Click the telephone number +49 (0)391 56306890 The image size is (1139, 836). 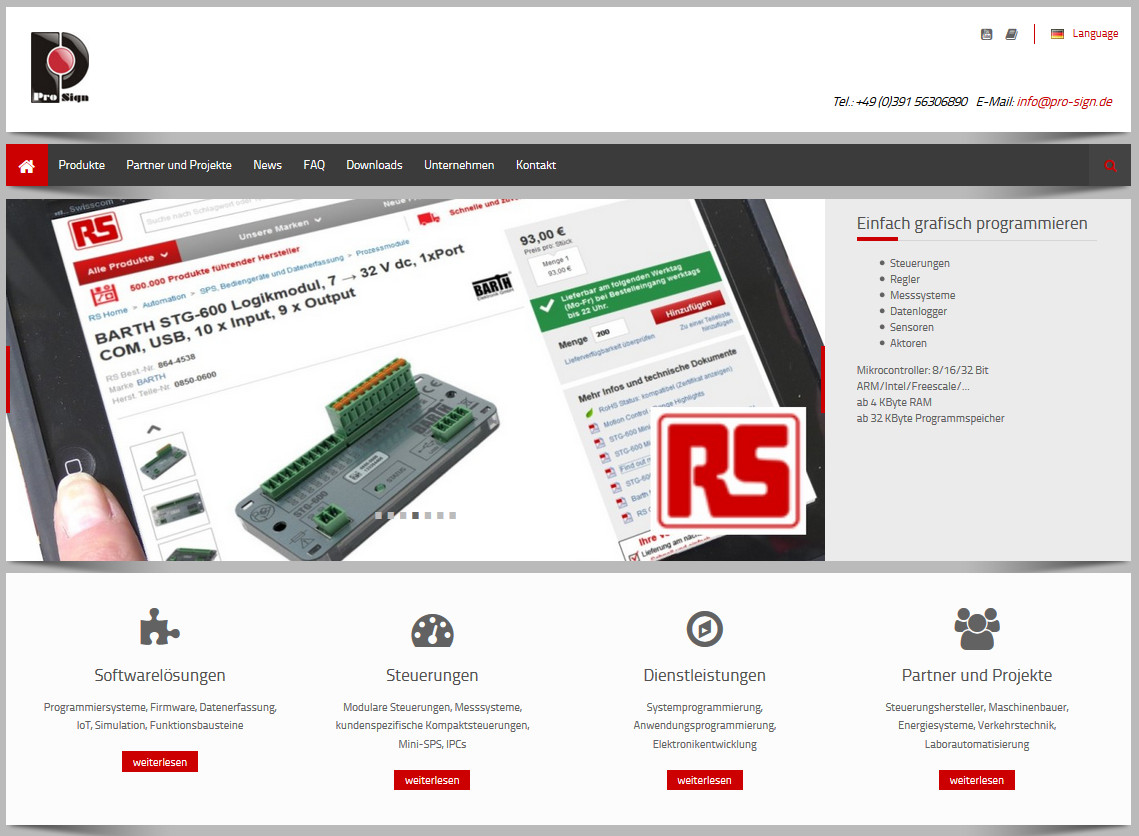(x=912, y=102)
